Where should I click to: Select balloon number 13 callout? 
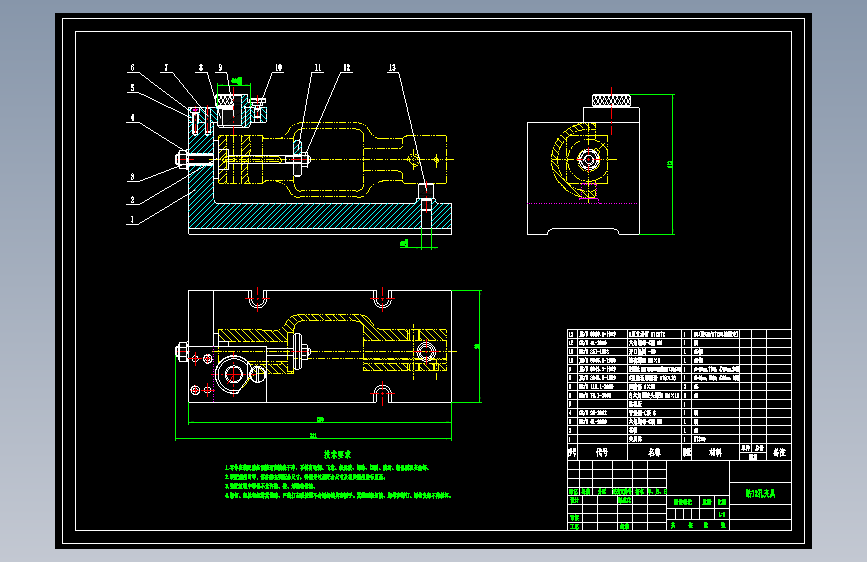(x=392, y=67)
